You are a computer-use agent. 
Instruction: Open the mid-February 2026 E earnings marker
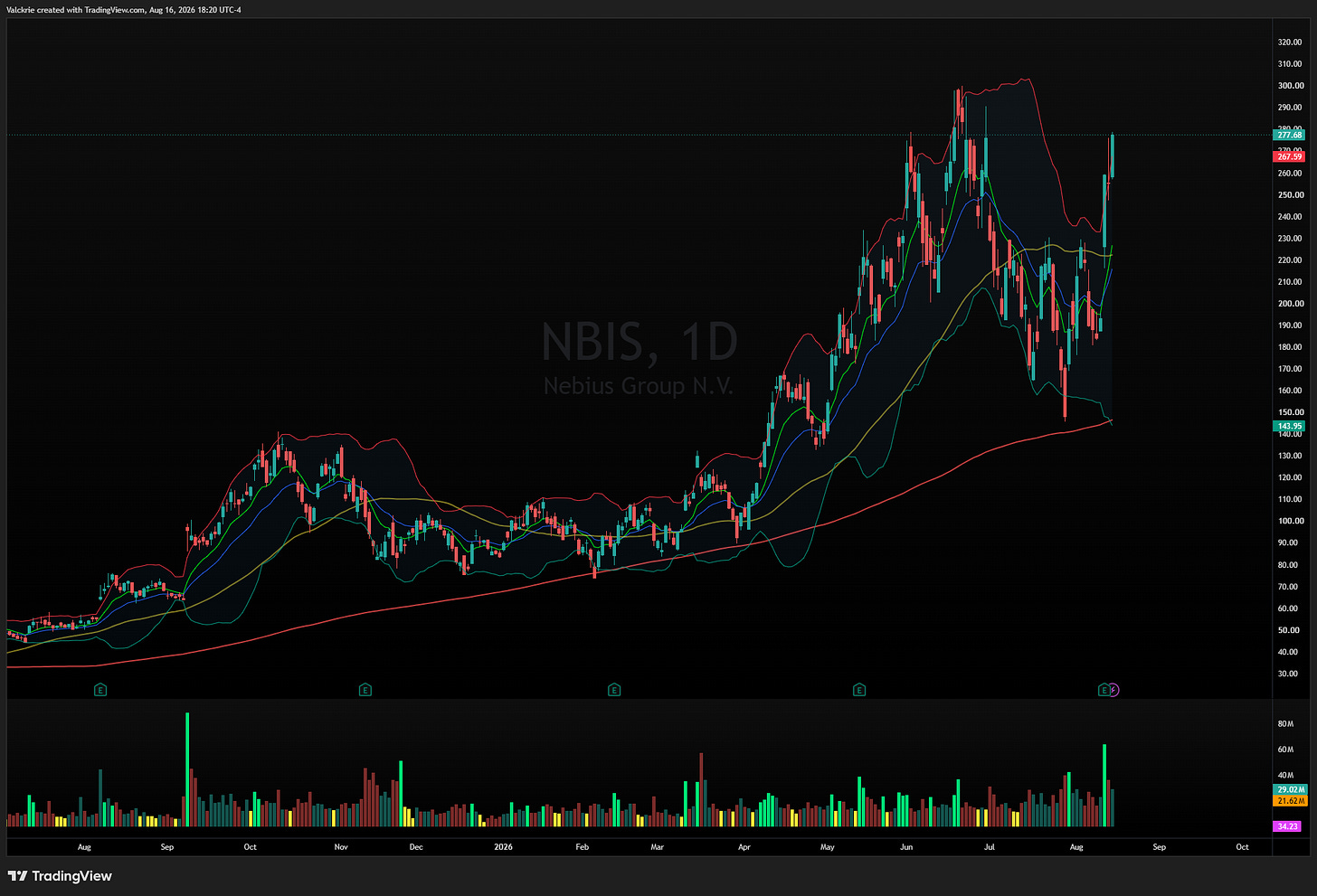(614, 690)
